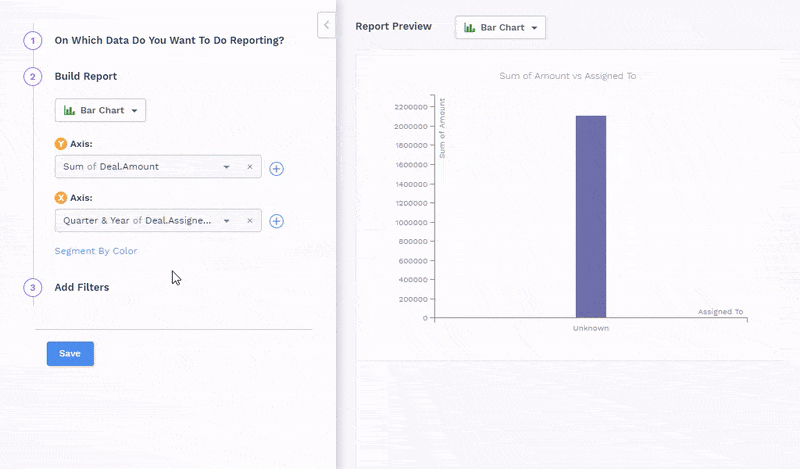Expand the X Axis dropdown arrow
Viewport: 800px width, 469px height.
click(x=227, y=220)
